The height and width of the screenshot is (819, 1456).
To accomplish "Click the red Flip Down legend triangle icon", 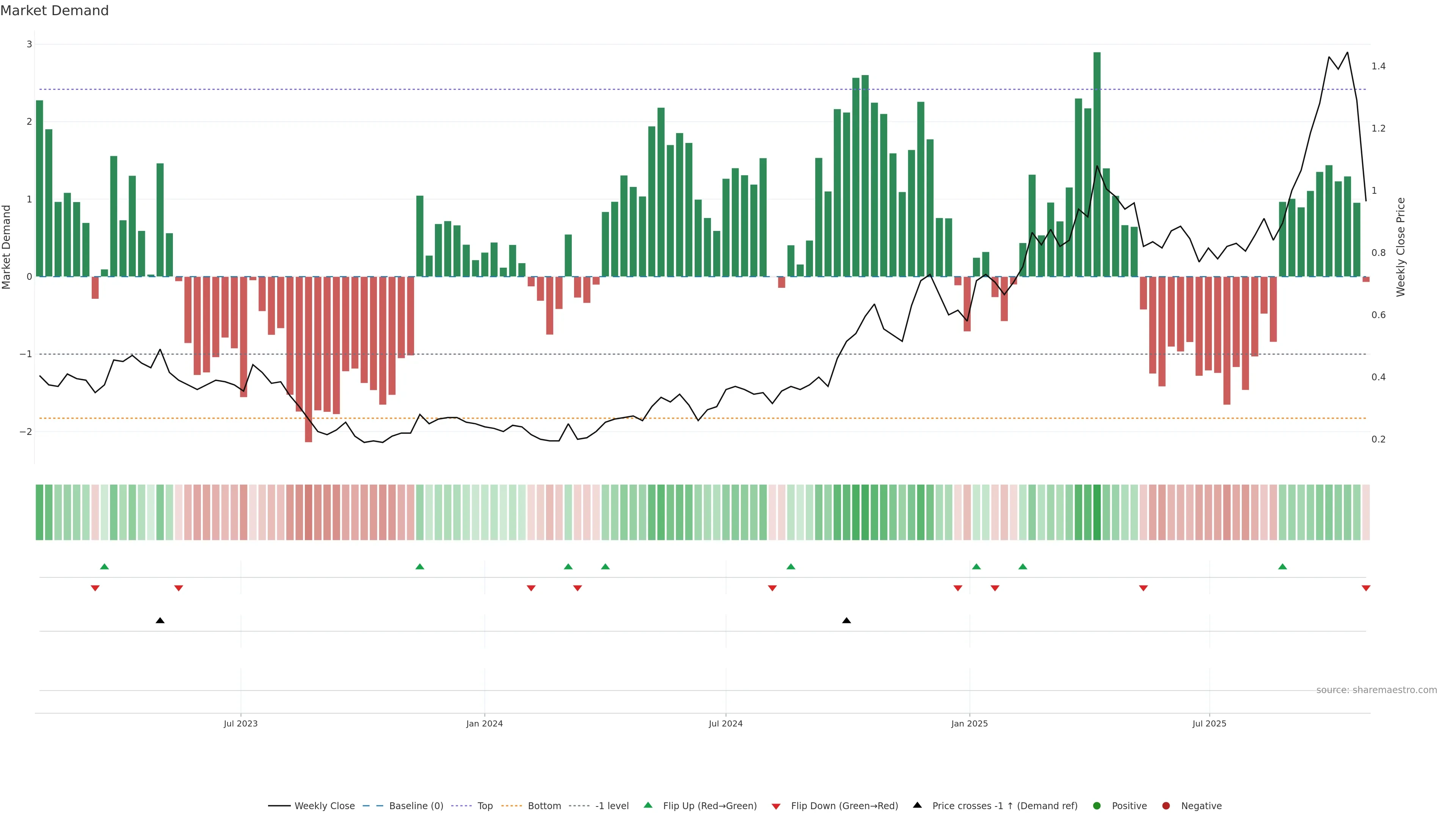I will tap(776, 806).
